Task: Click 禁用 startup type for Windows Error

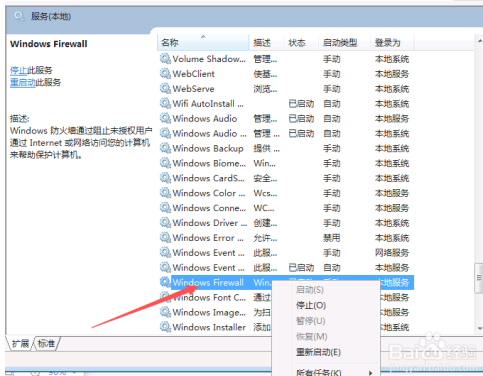Action: pyautogui.click(x=331, y=237)
